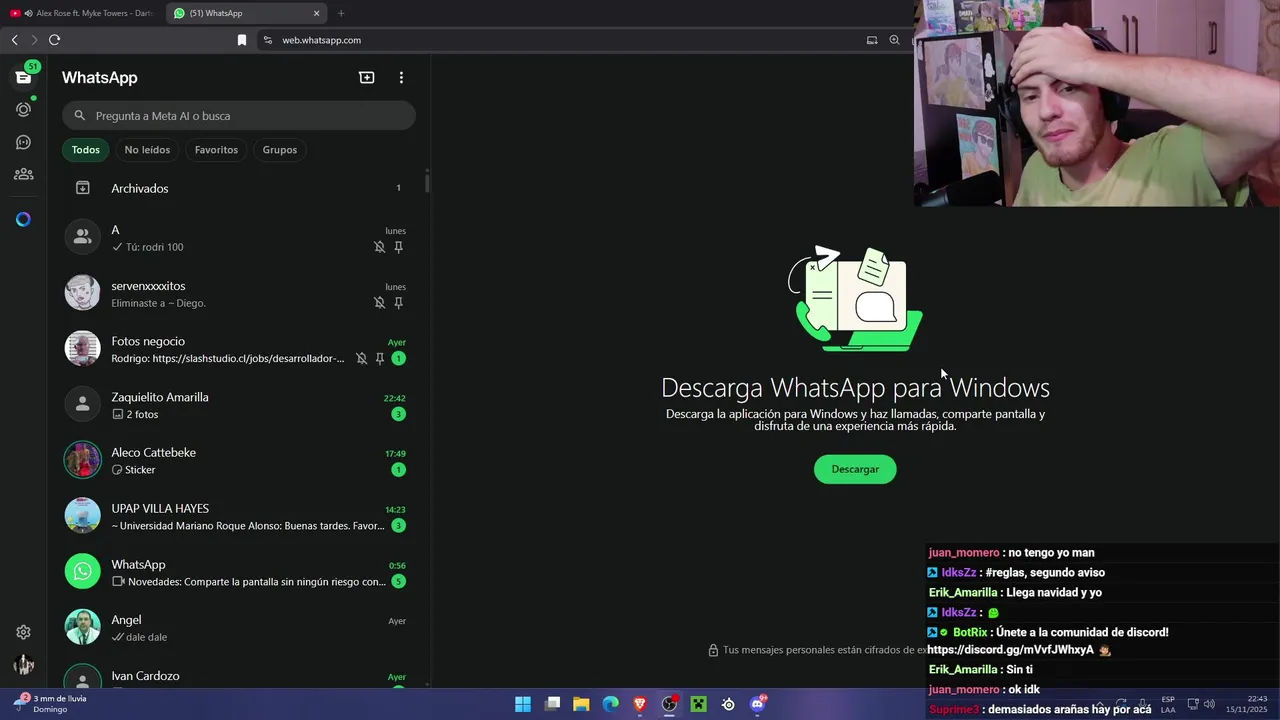Image resolution: width=1280 pixels, height=720 pixels.
Task: Go back with browser back arrow
Action: [14, 40]
